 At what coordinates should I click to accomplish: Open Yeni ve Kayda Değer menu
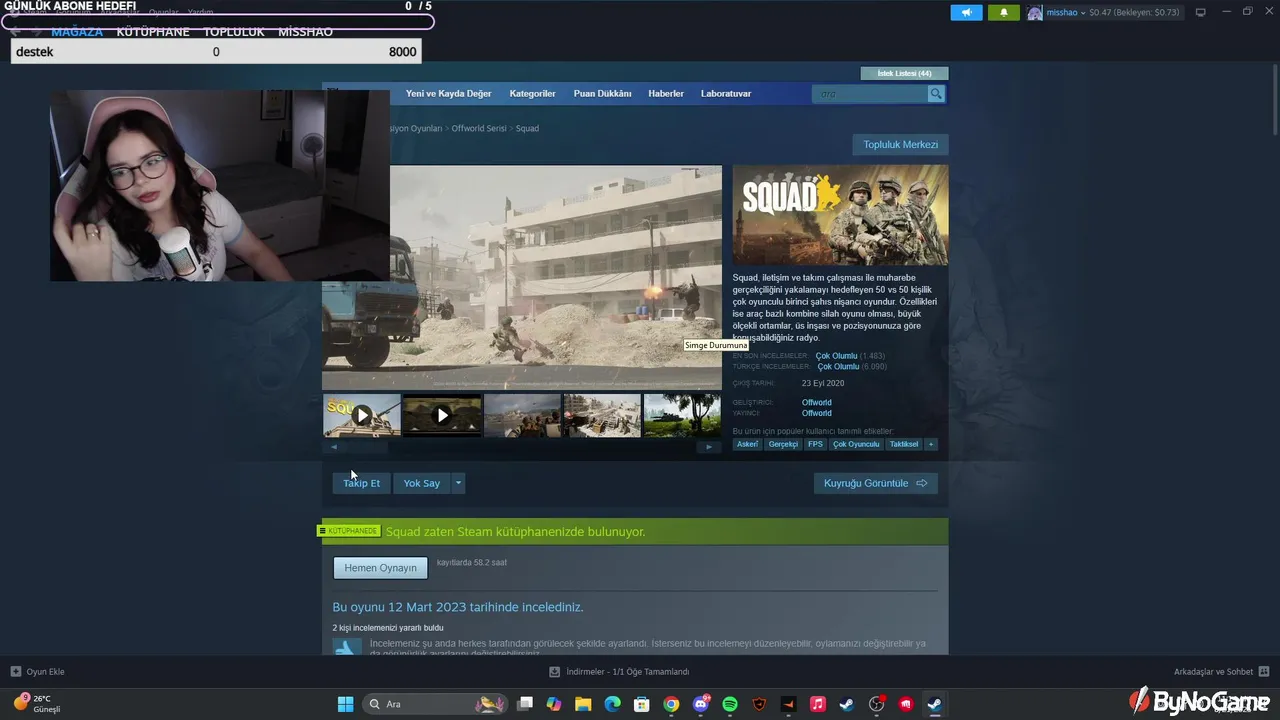tap(448, 94)
